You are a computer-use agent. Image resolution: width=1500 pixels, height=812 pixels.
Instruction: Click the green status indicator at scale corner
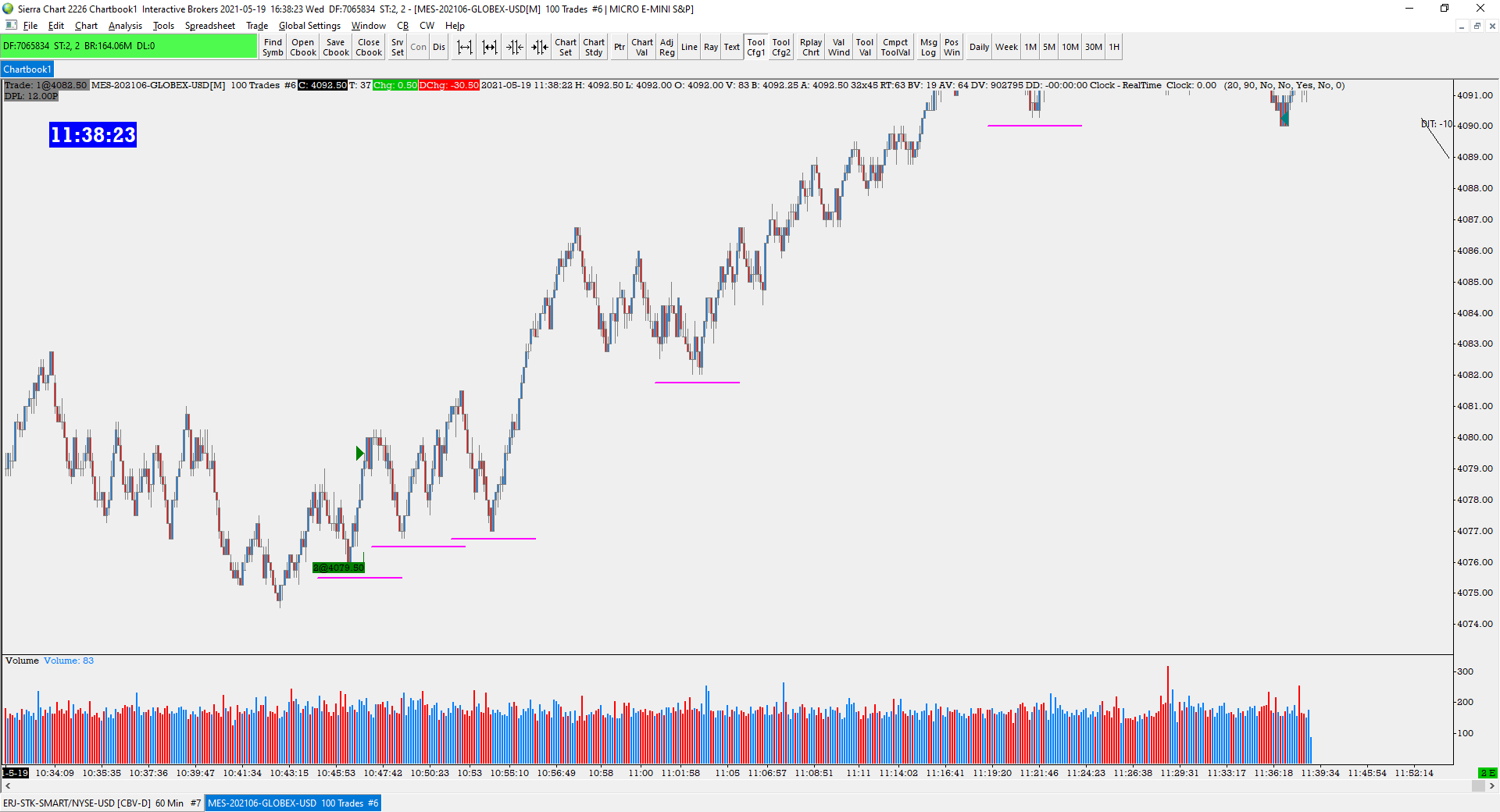pyautogui.click(x=1487, y=773)
